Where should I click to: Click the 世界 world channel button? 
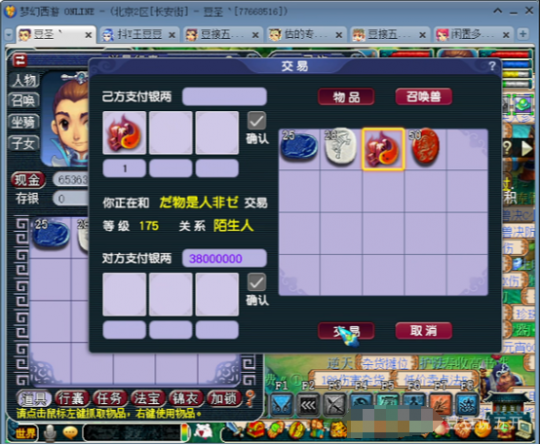pos(25,433)
